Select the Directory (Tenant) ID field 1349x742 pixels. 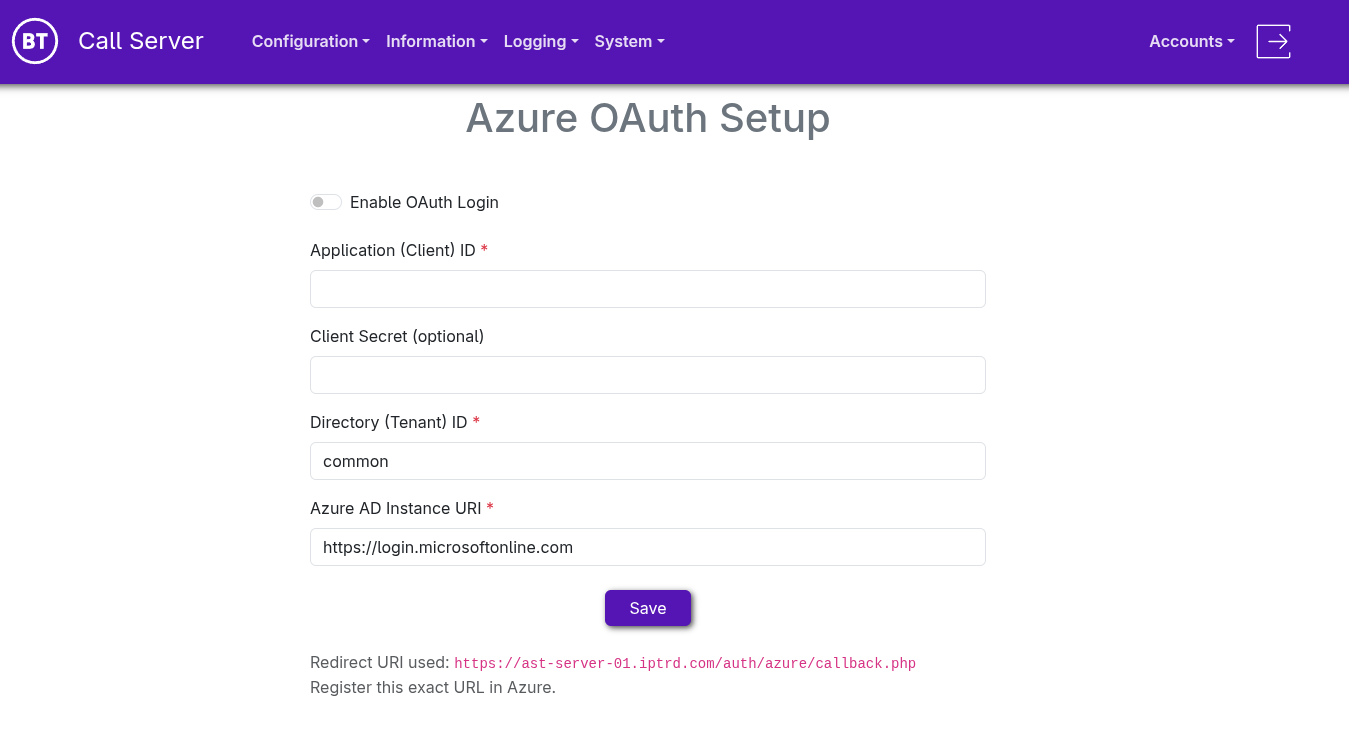tap(648, 461)
